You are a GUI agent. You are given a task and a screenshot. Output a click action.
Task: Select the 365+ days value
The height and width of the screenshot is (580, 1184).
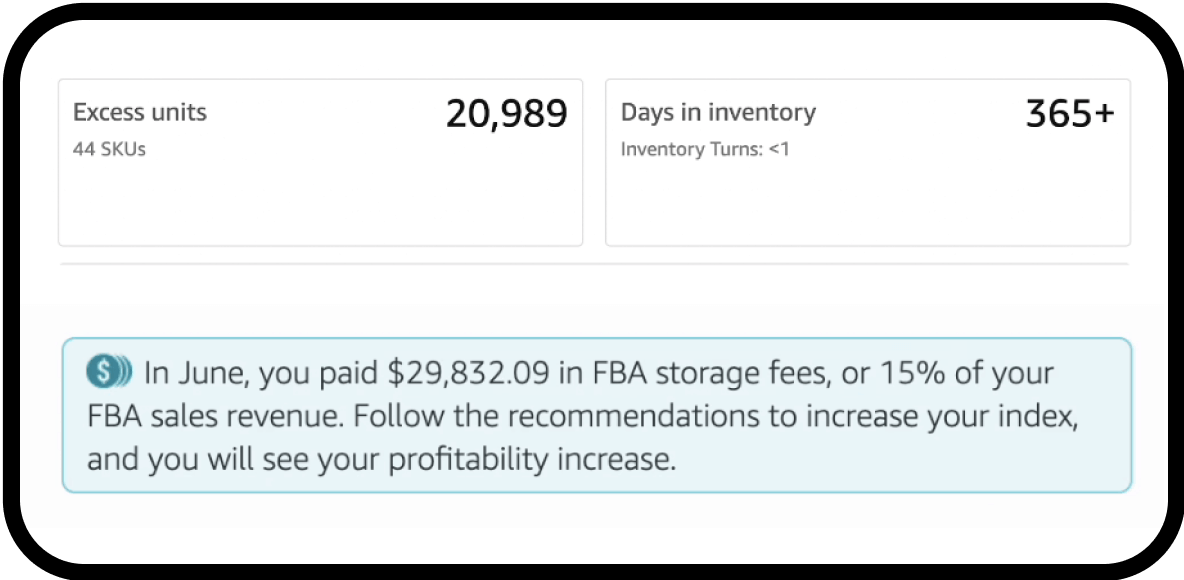click(1069, 115)
